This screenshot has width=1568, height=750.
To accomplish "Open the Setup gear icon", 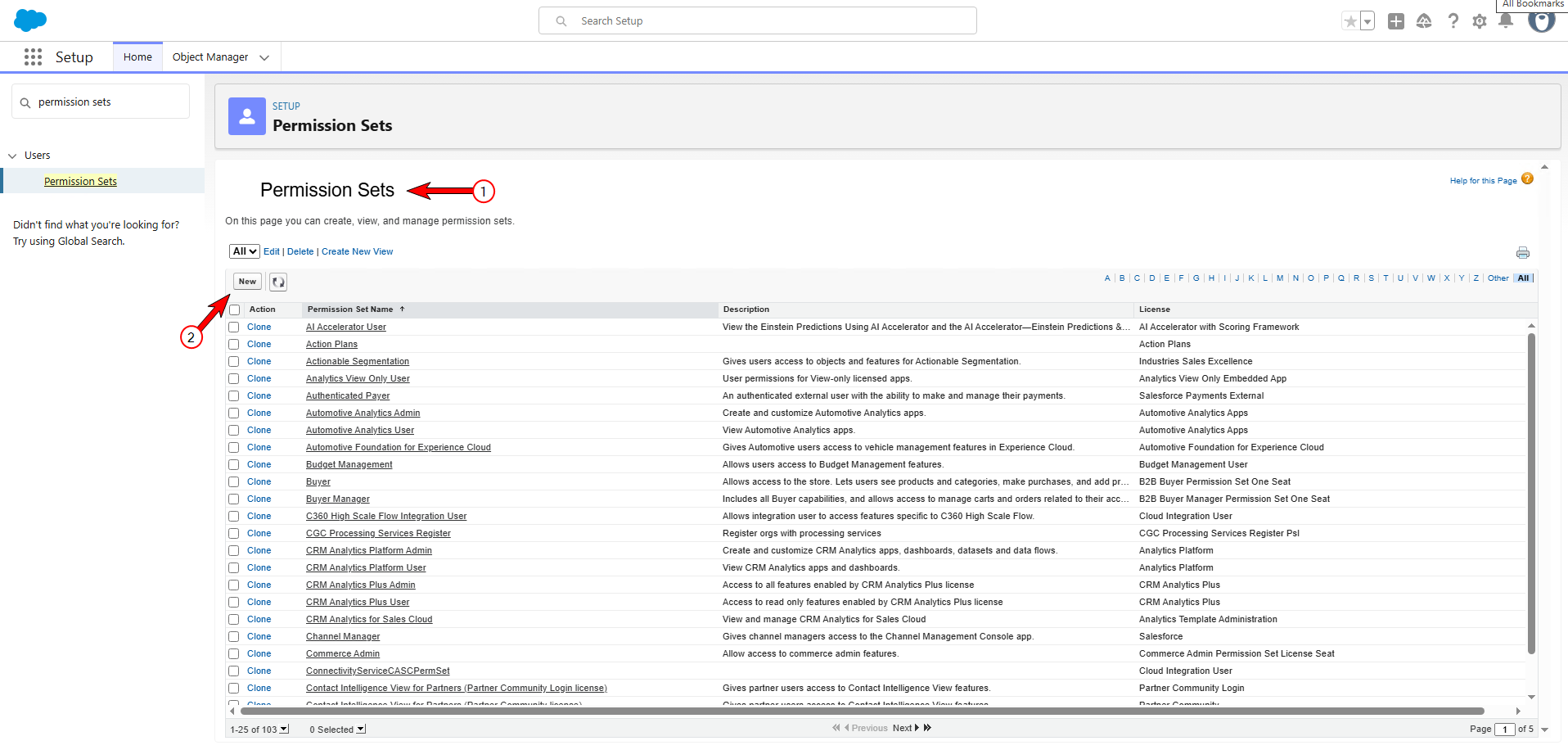I will pyautogui.click(x=1479, y=21).
